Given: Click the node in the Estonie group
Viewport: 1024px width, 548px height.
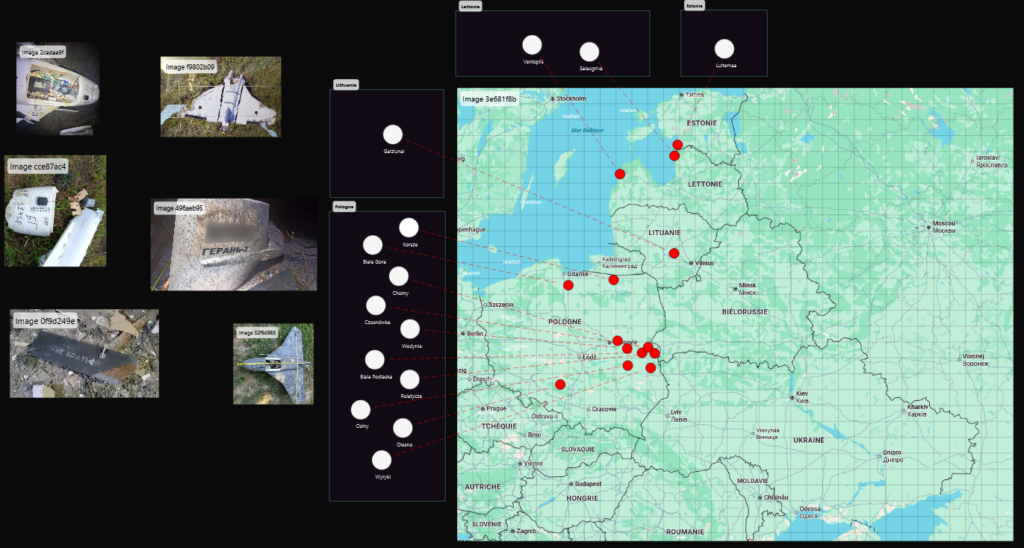Looking at the screenshot, I should [724, 48].
